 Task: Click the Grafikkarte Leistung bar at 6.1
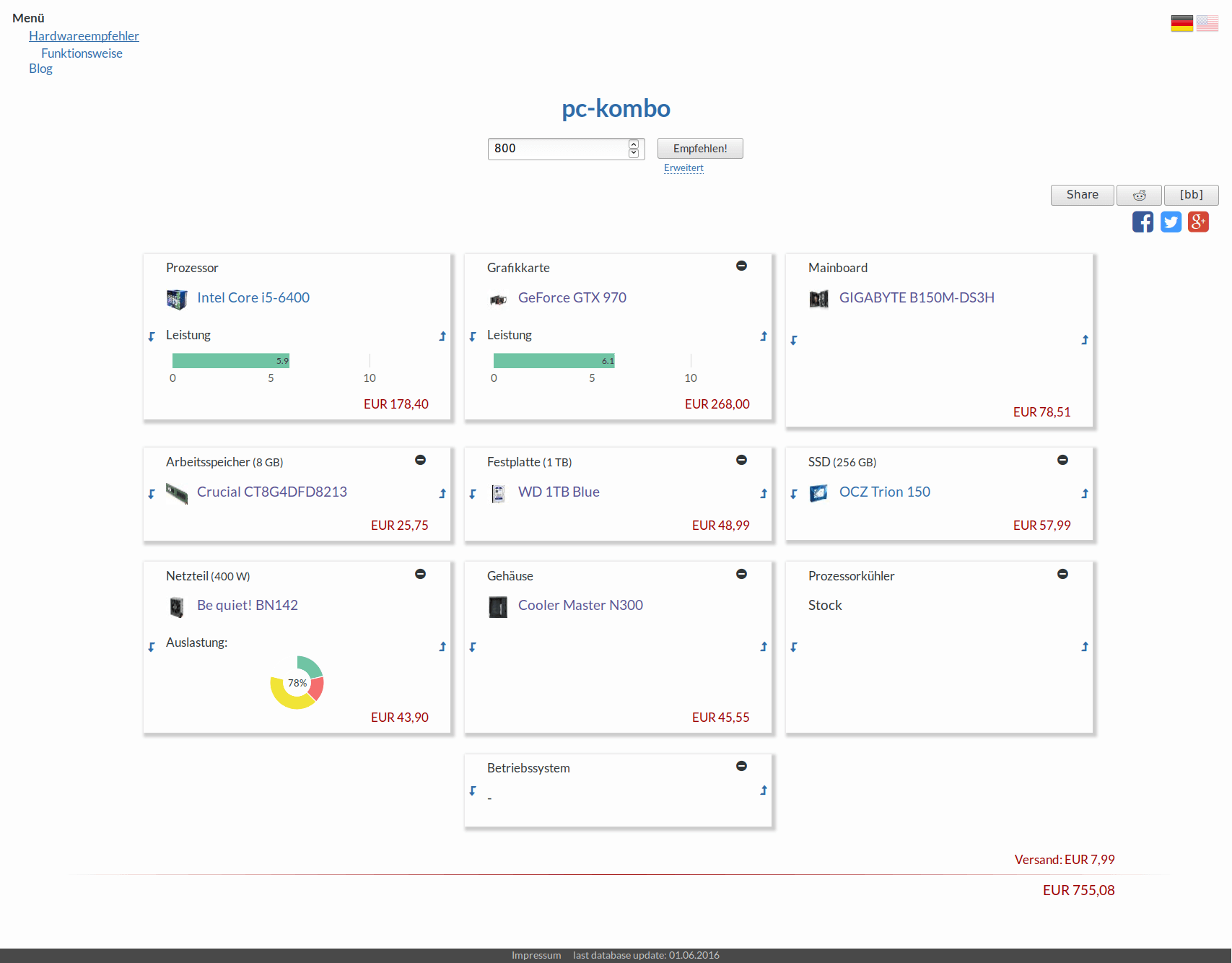554,361
